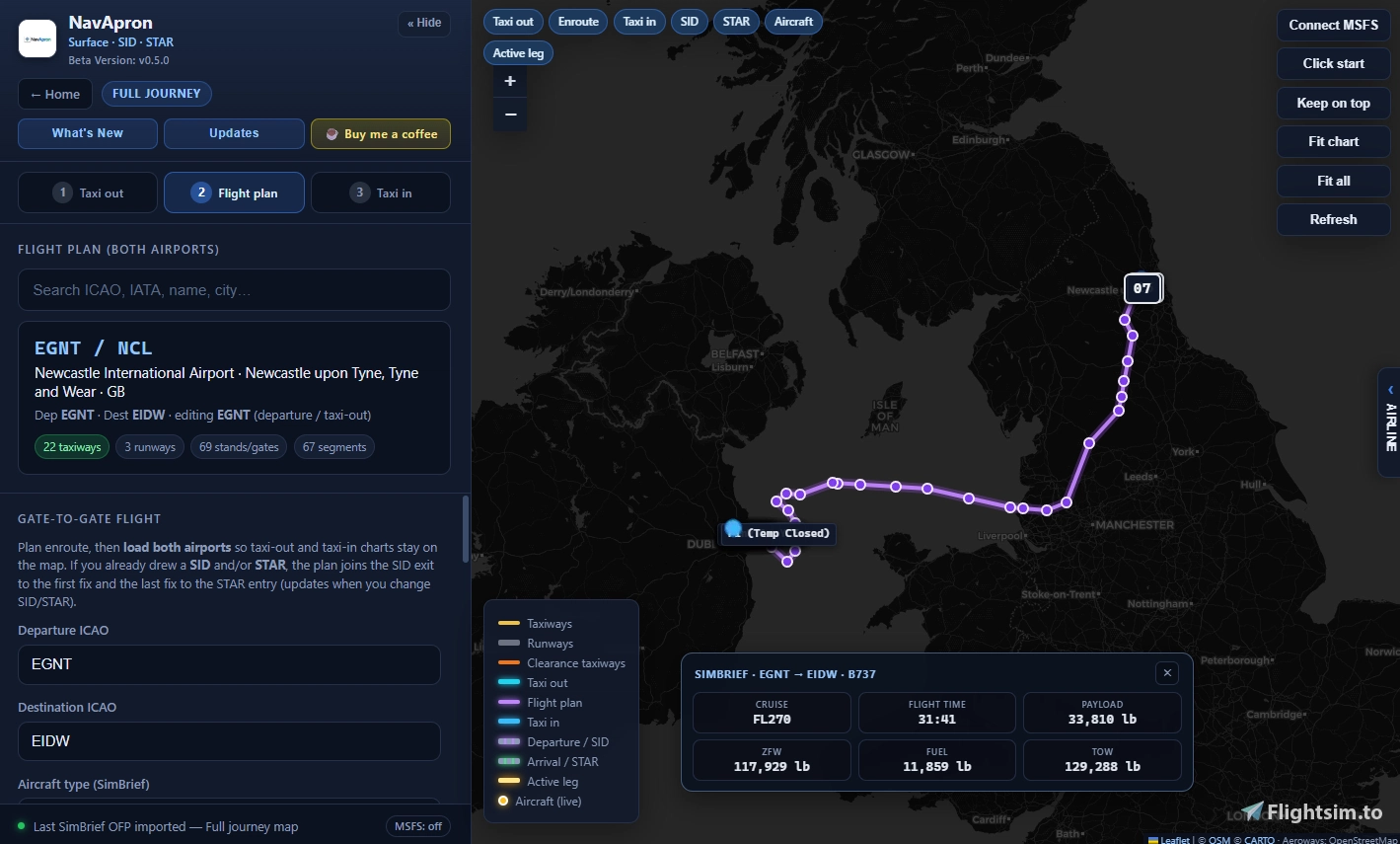Toggle the Taxi out map layer
The height and width of the screenshot is (844, 1400).
(513, 22)
